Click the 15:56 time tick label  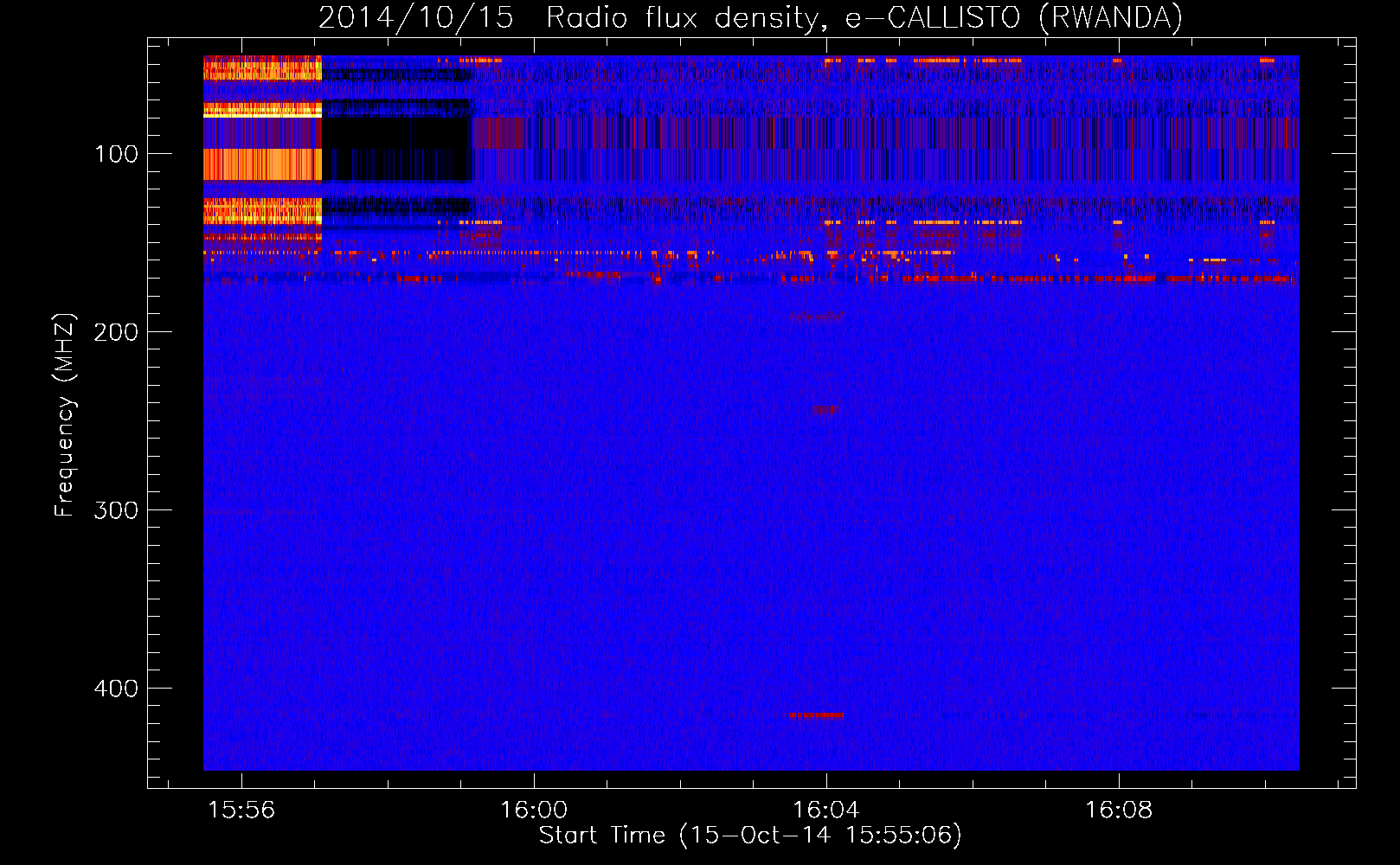click(x=241, y=811)
